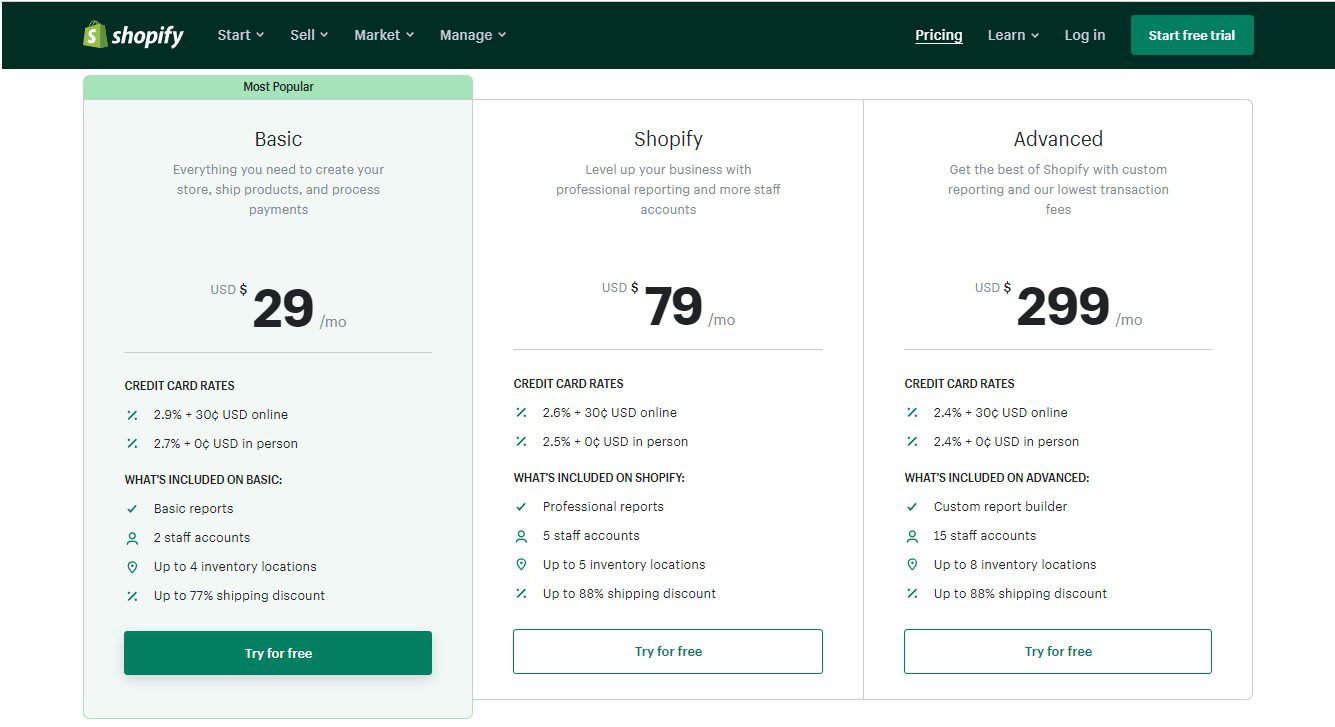Screen dimensions: 1335x727
Task: Click the person icon beside 15 staff accounts
Action: [x=911, y=535]
